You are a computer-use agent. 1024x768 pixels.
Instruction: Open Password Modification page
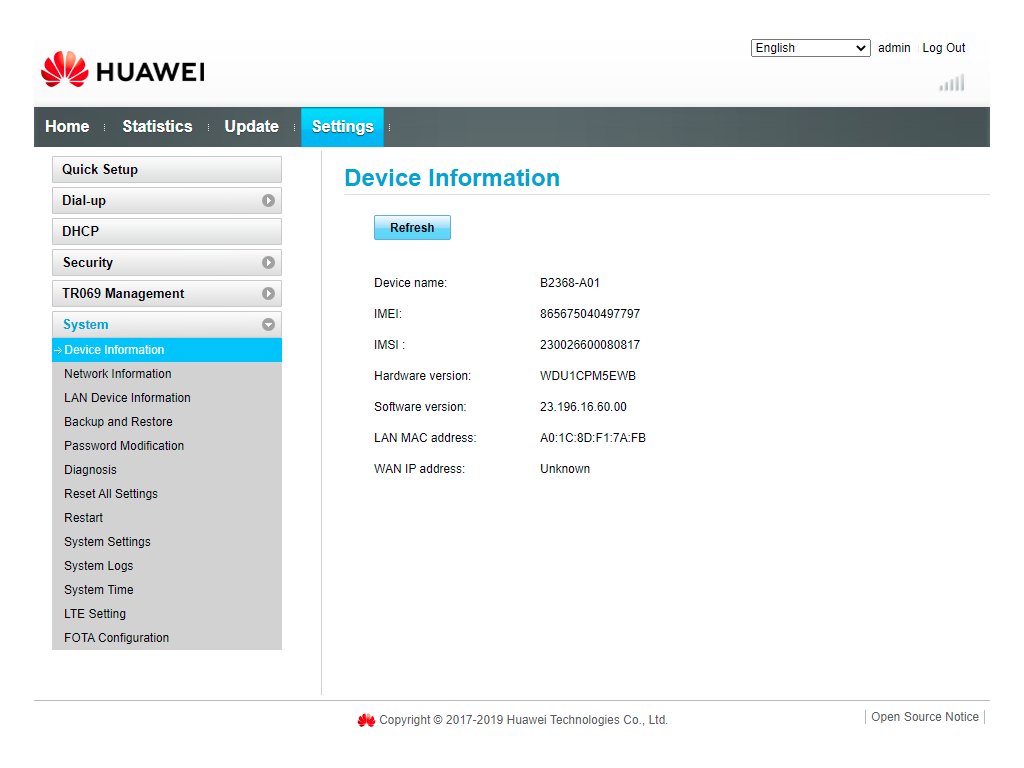point(124,446)
